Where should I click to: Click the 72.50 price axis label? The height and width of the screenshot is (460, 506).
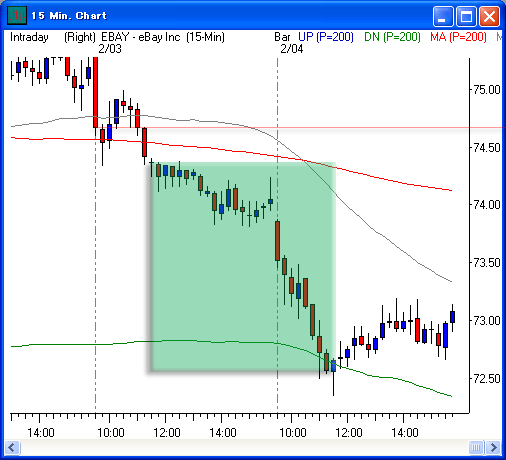tap(487, 379)
